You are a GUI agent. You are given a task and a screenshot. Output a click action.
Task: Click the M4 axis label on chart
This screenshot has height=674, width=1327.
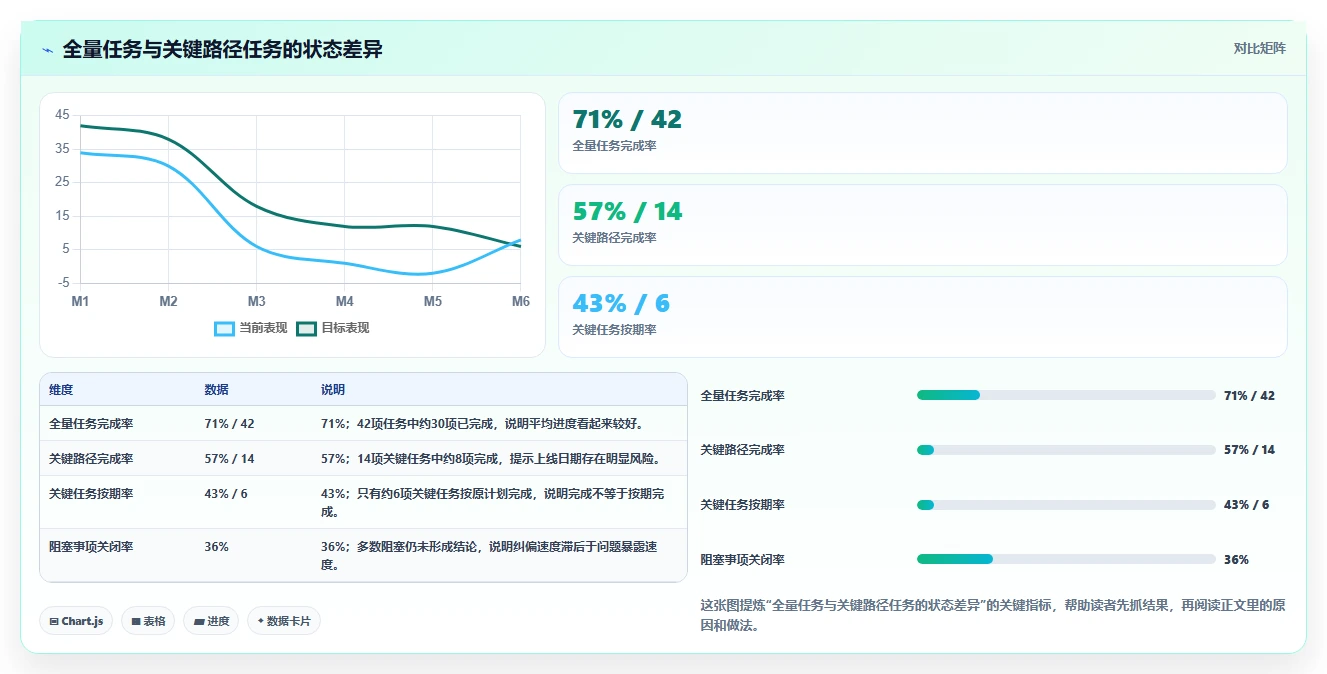(x=344, y=301)
